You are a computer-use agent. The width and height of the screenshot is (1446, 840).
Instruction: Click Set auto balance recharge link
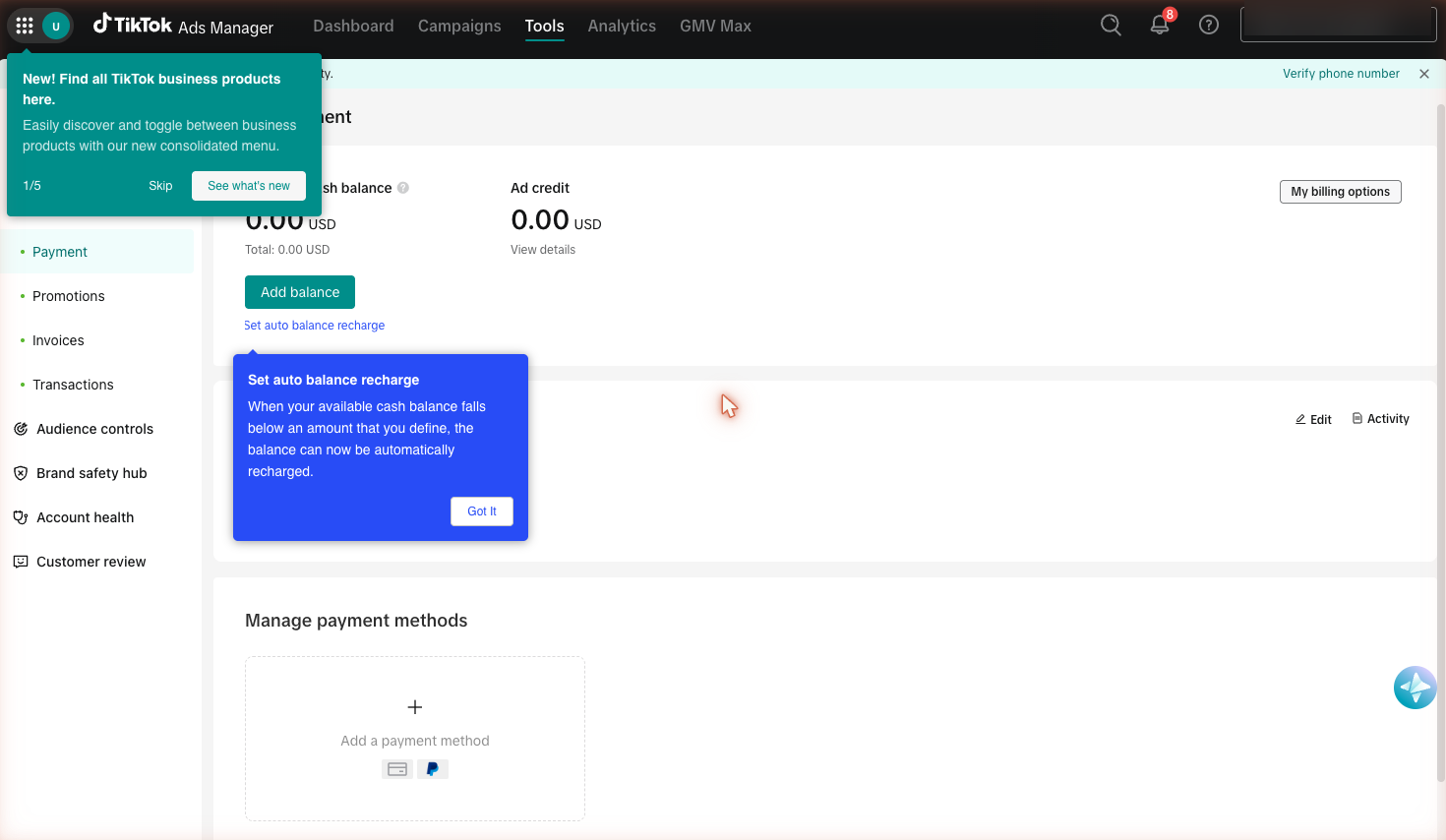(315, 326)
